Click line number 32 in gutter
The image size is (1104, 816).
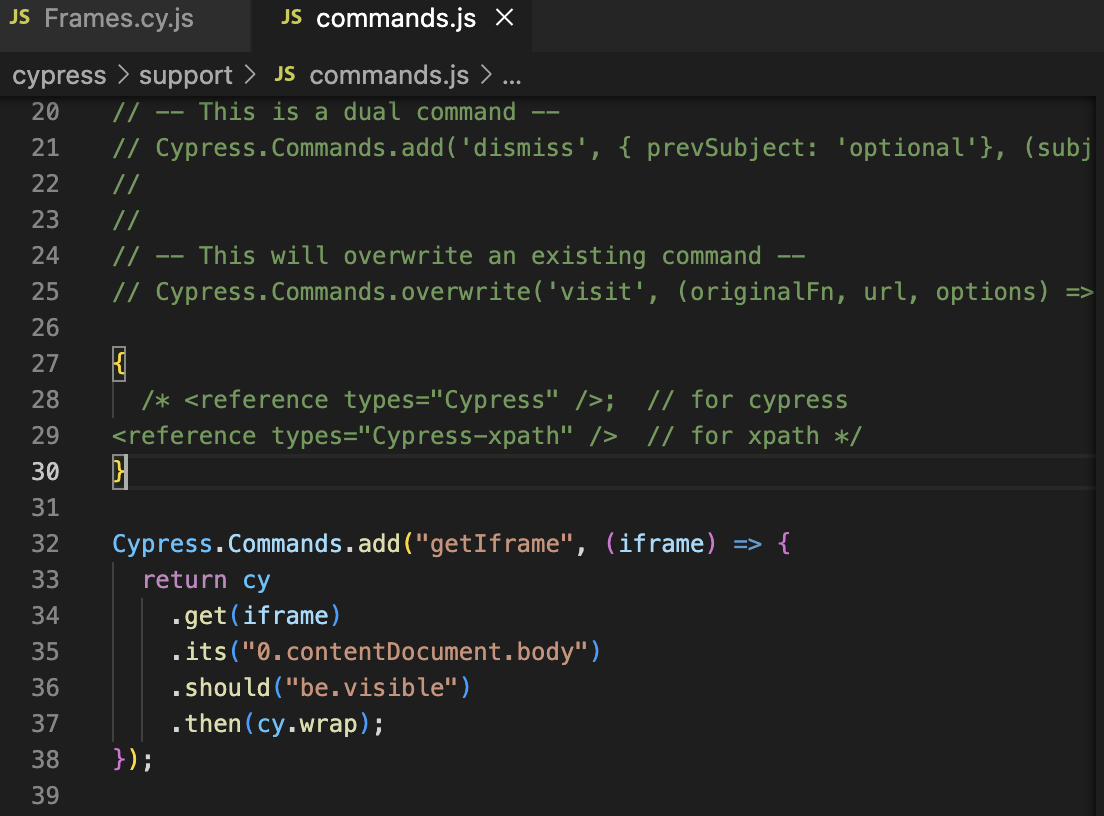(45, 544)
